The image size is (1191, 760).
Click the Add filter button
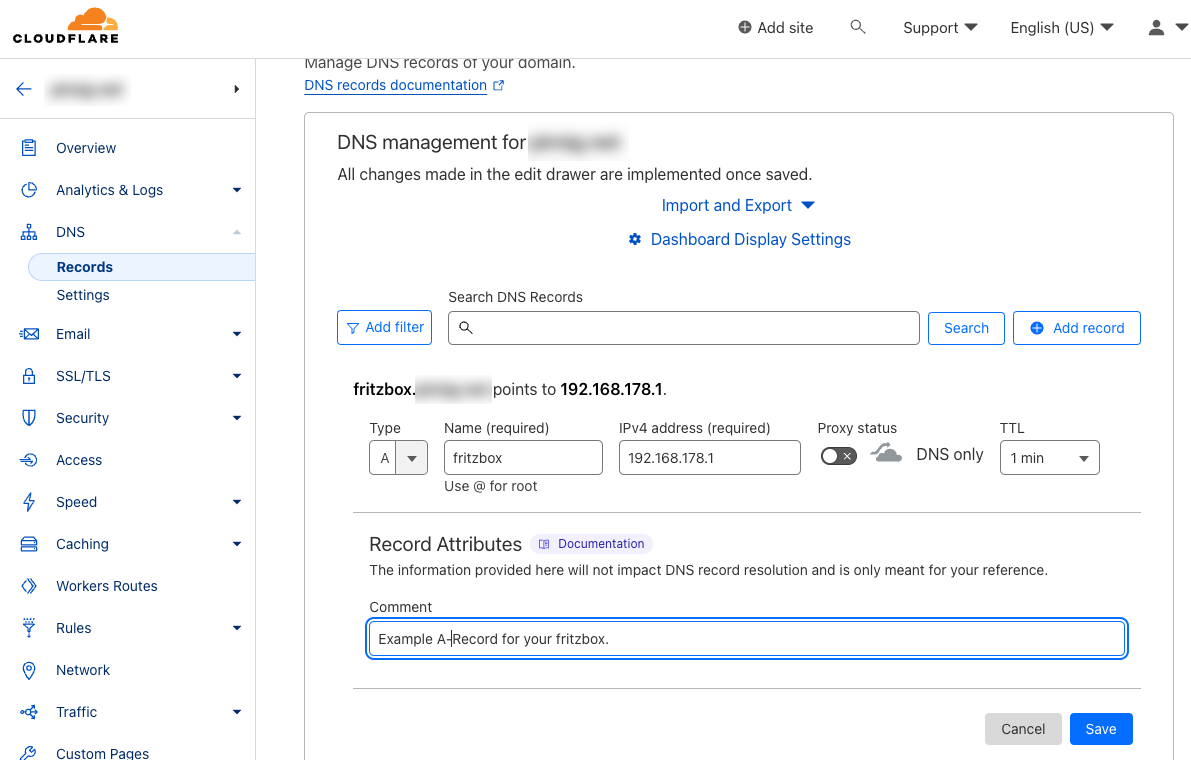(384, 327)
